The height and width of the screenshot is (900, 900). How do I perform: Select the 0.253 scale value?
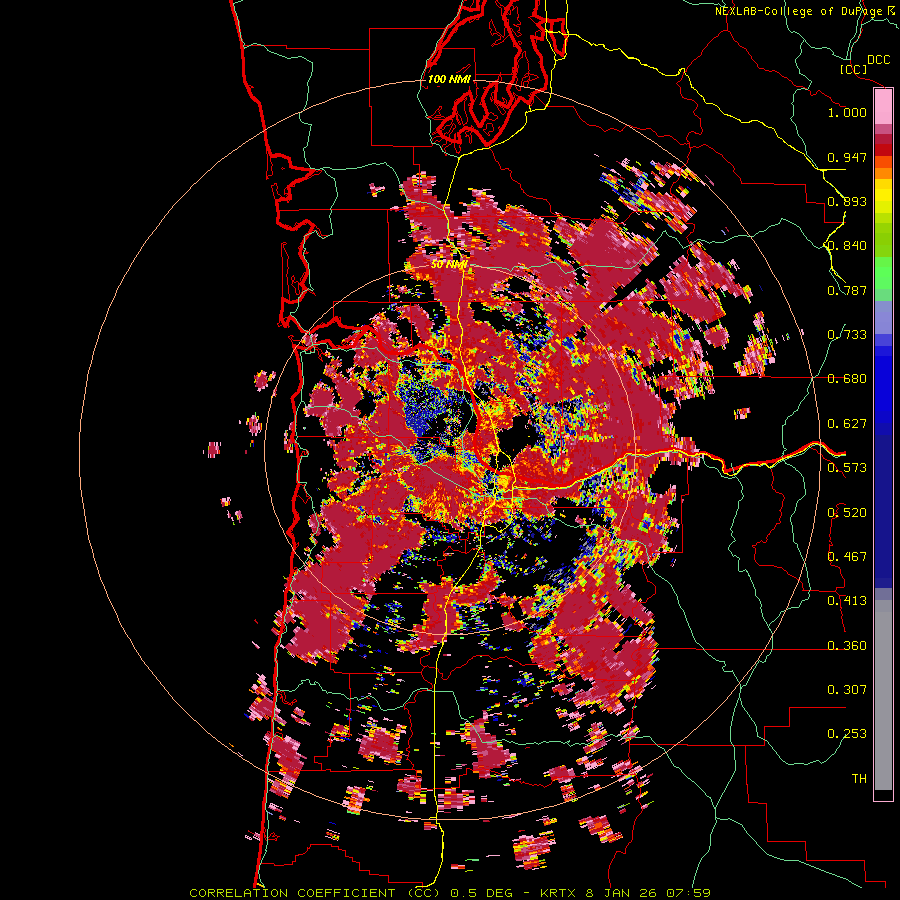click(847, 734)
